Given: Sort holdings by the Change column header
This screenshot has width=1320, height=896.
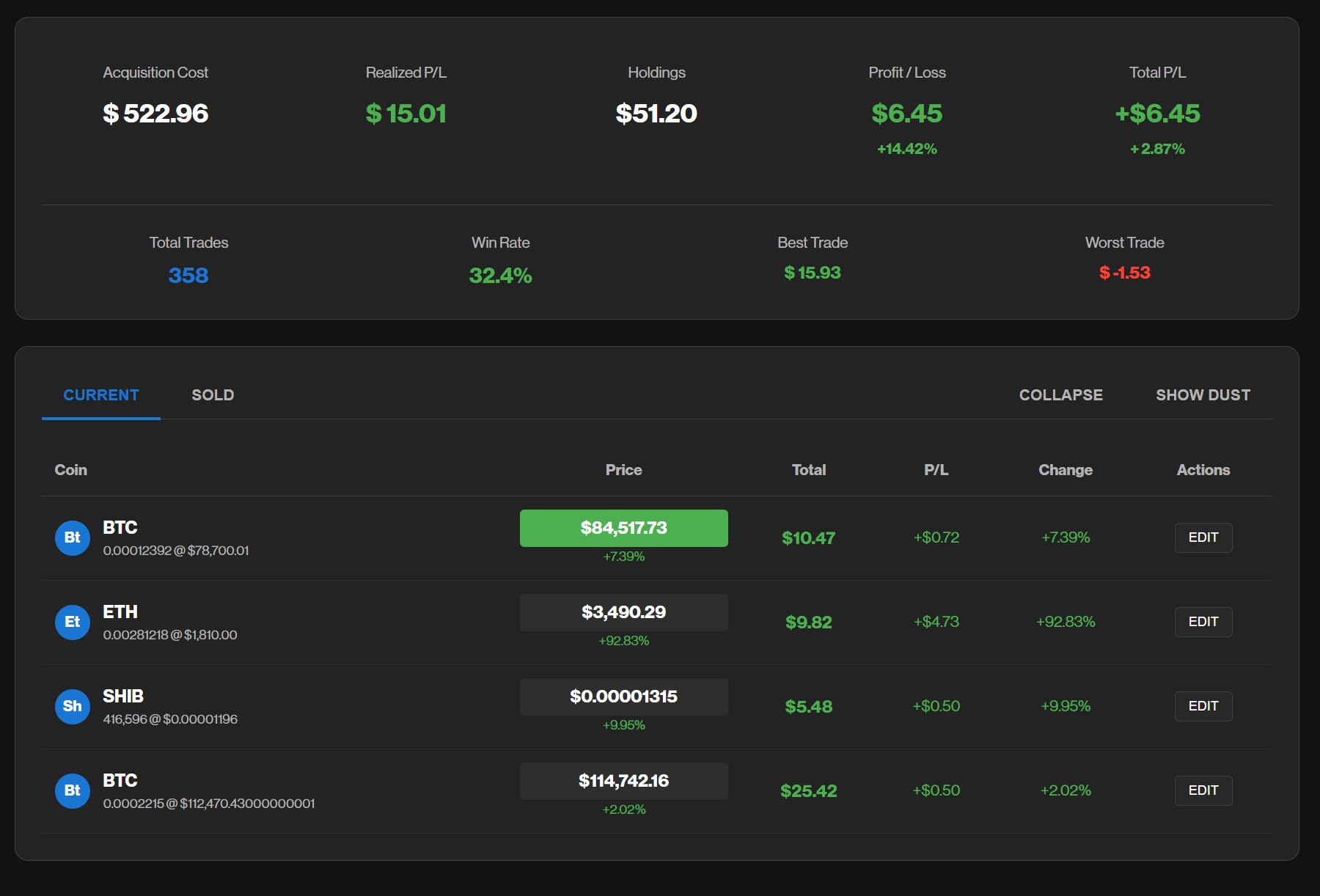Looking at the screenshot, I should (1065, 470).
